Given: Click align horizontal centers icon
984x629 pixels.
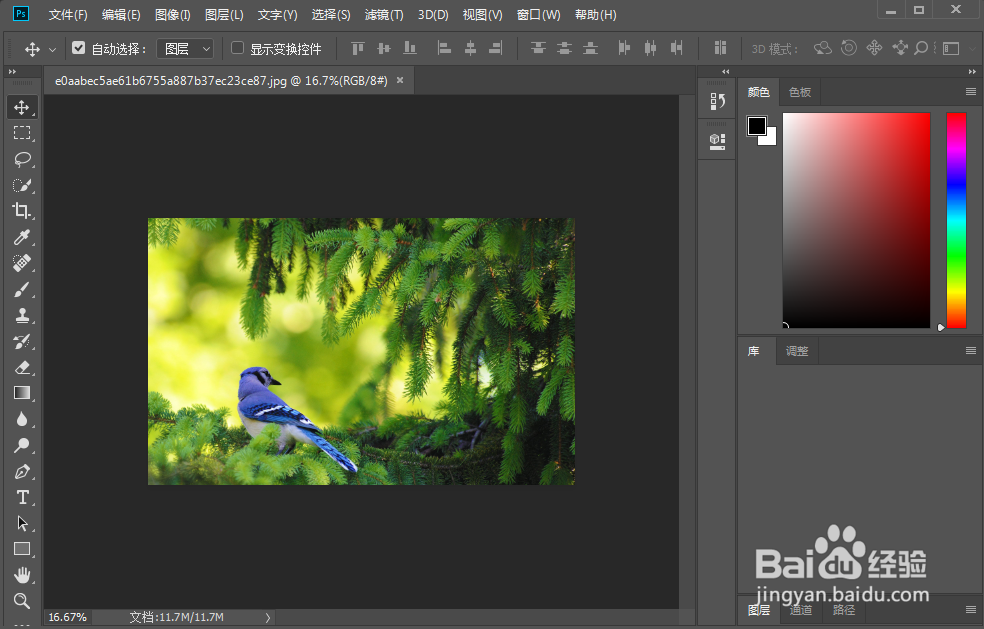Looking at the screenshot, I should pyautogui.click(x=470, y=48).
